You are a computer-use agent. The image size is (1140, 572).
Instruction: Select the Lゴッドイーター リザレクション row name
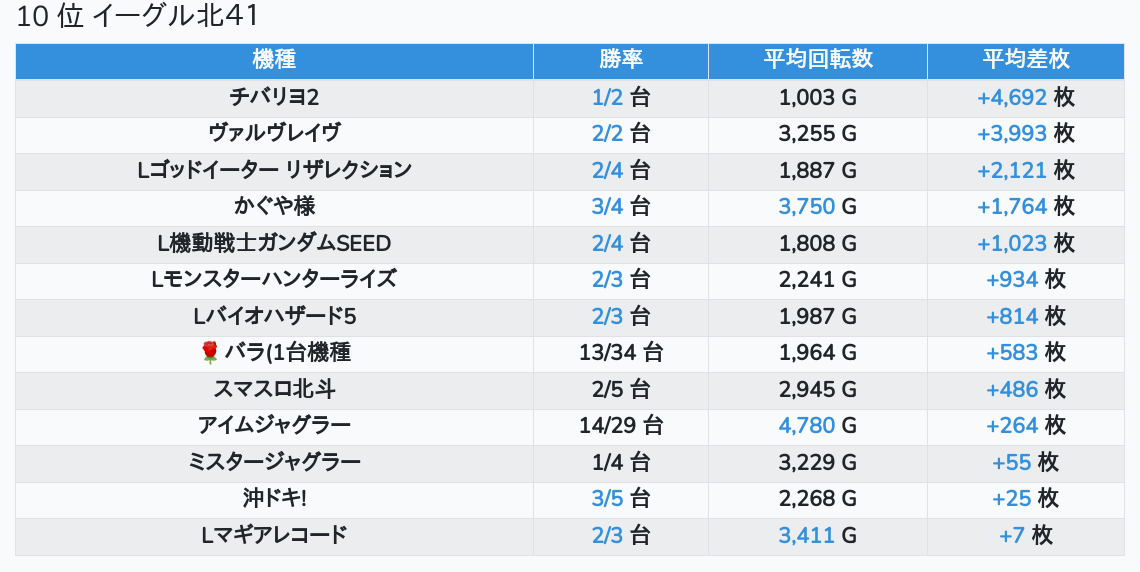click(x=274, y=170)
